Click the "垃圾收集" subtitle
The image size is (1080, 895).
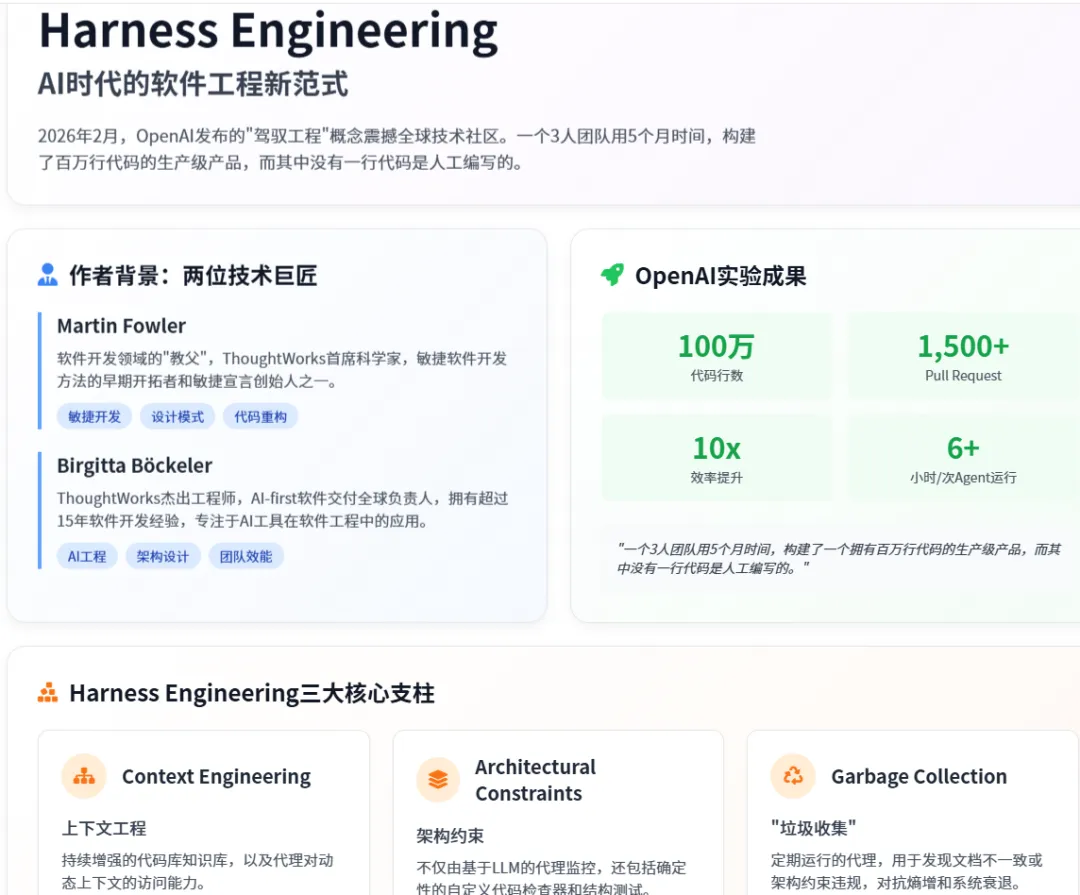(x=813, y=828)
